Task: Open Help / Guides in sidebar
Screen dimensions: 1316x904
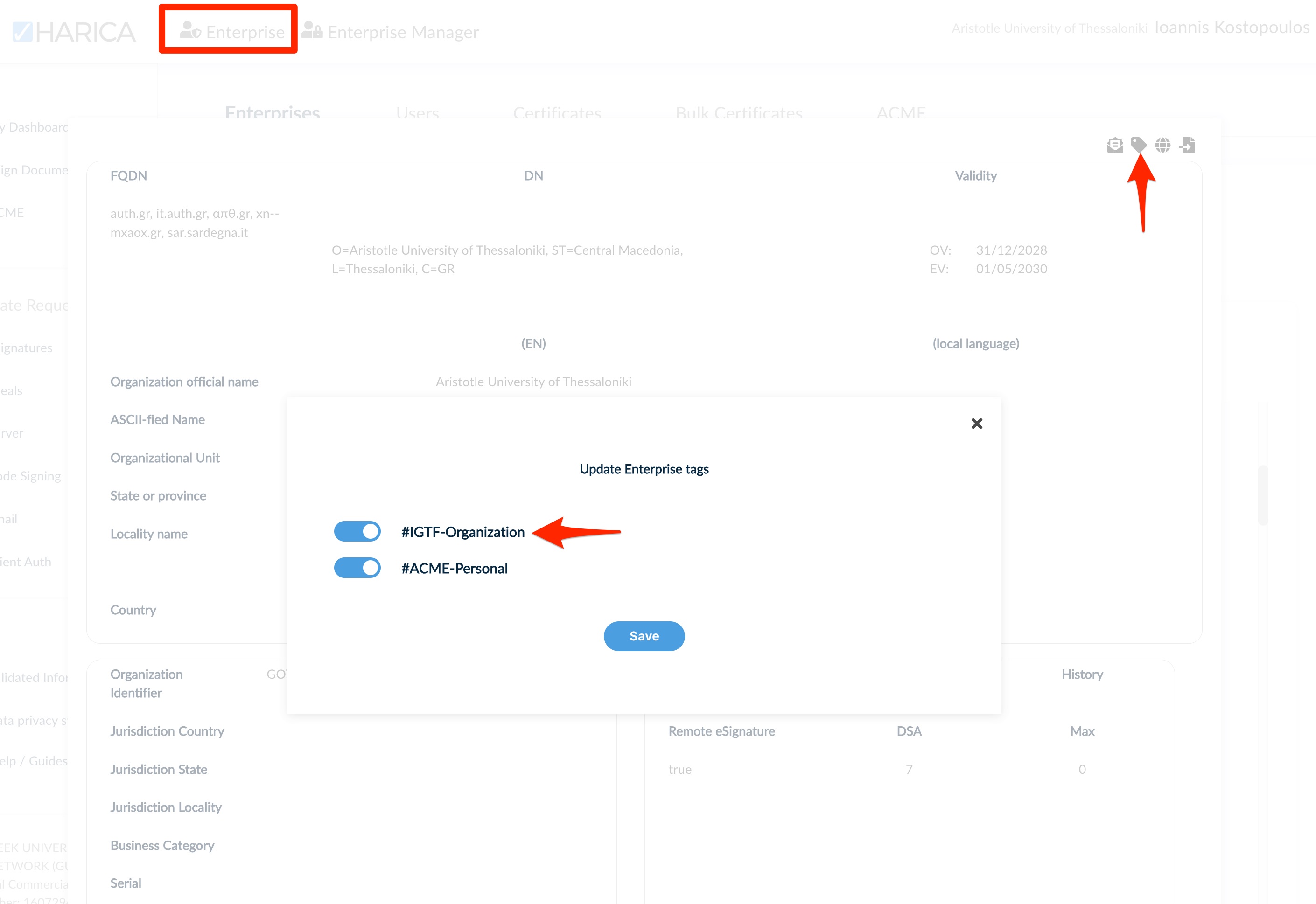Action: tap(34, 761)
